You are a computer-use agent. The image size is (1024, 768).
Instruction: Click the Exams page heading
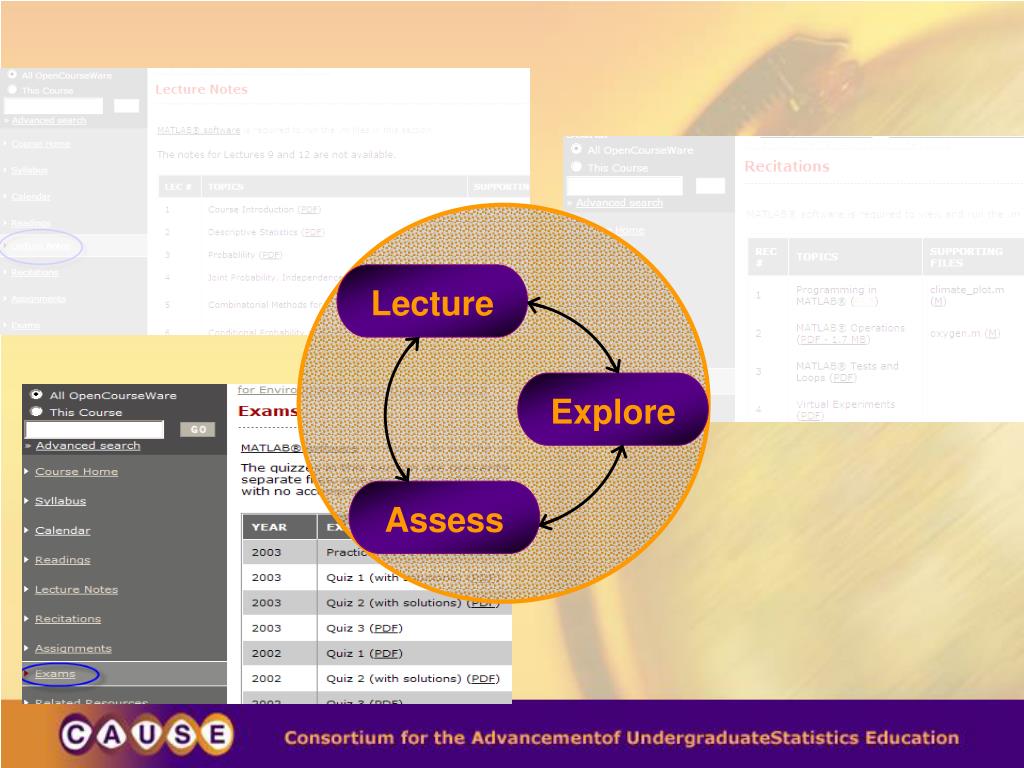[268, 411]
